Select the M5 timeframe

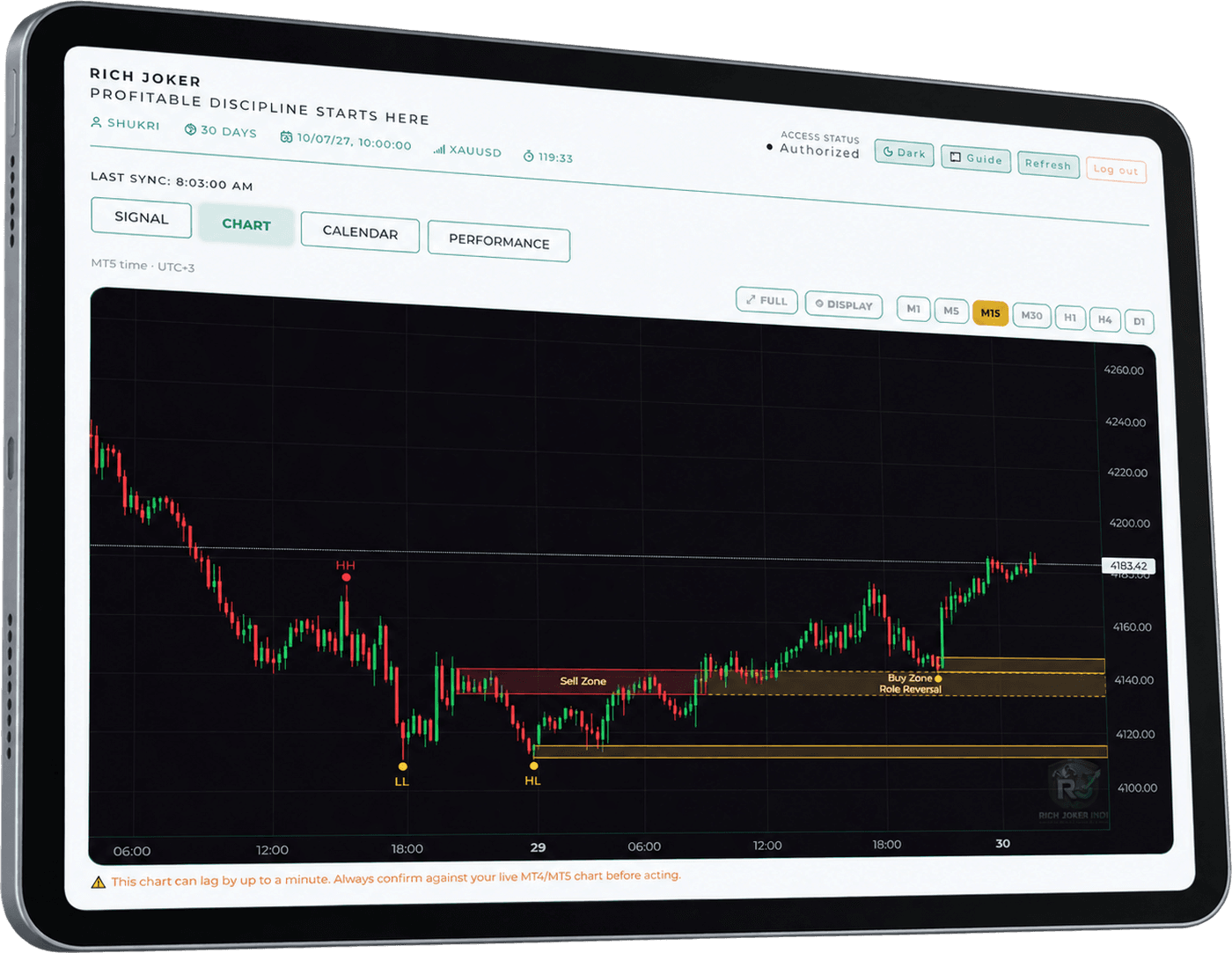(951, 311)
